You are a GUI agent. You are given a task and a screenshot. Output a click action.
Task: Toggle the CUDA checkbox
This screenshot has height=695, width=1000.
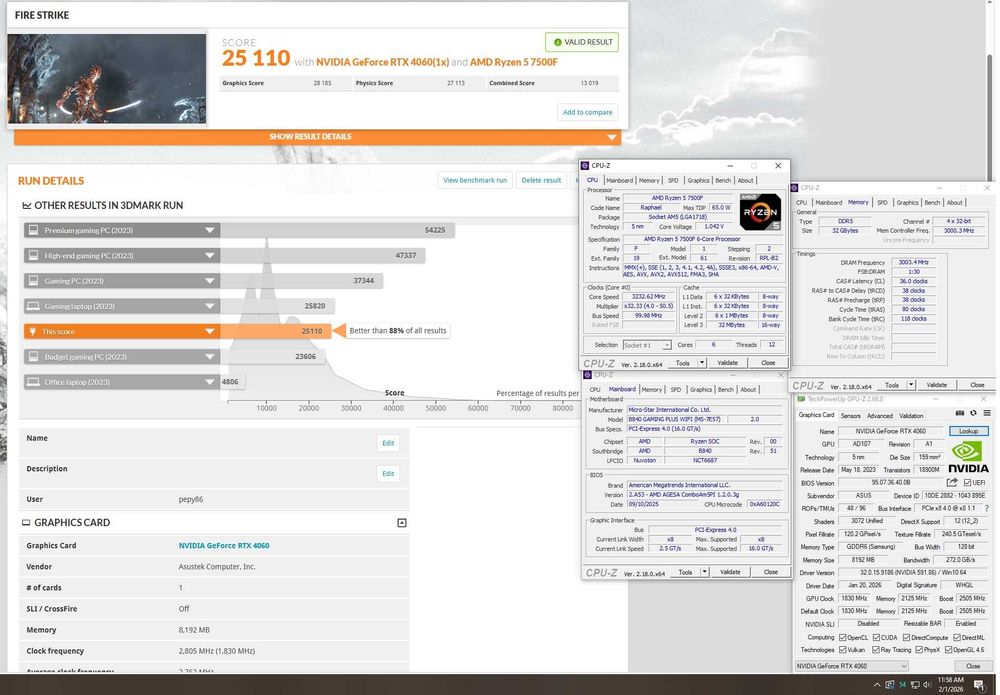click(x=876, y=637)
